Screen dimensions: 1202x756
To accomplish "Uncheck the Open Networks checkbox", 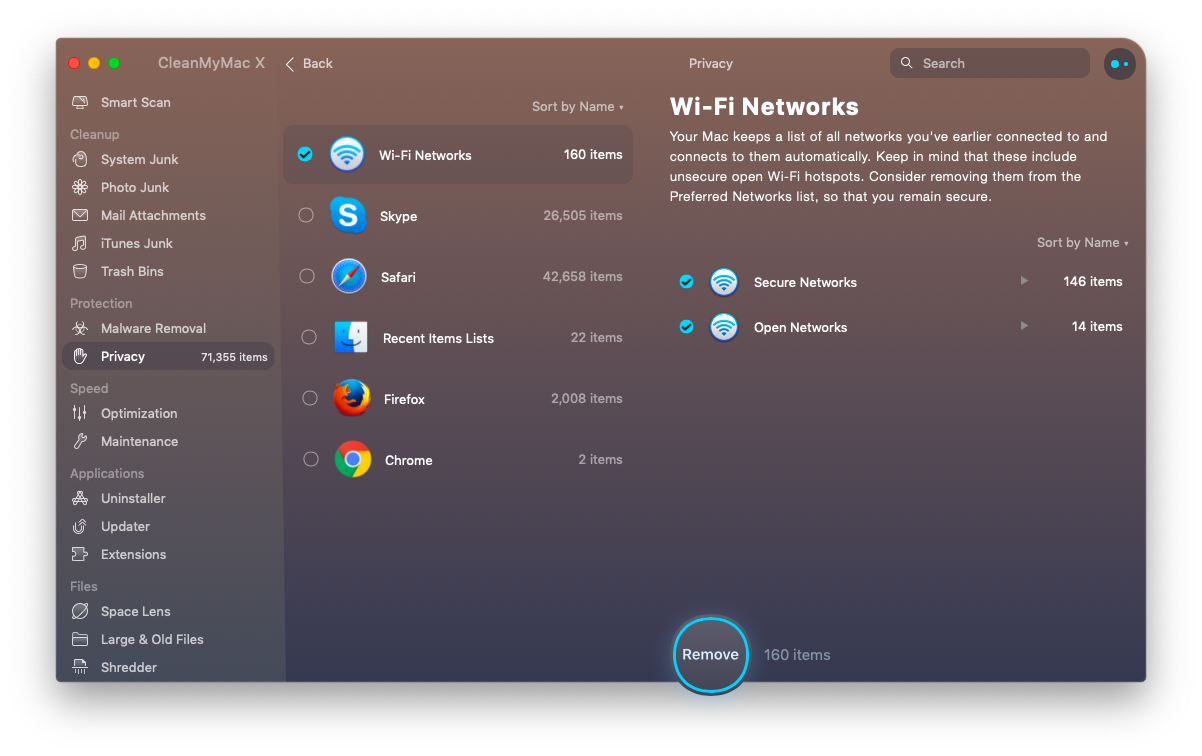I will 686,327.
